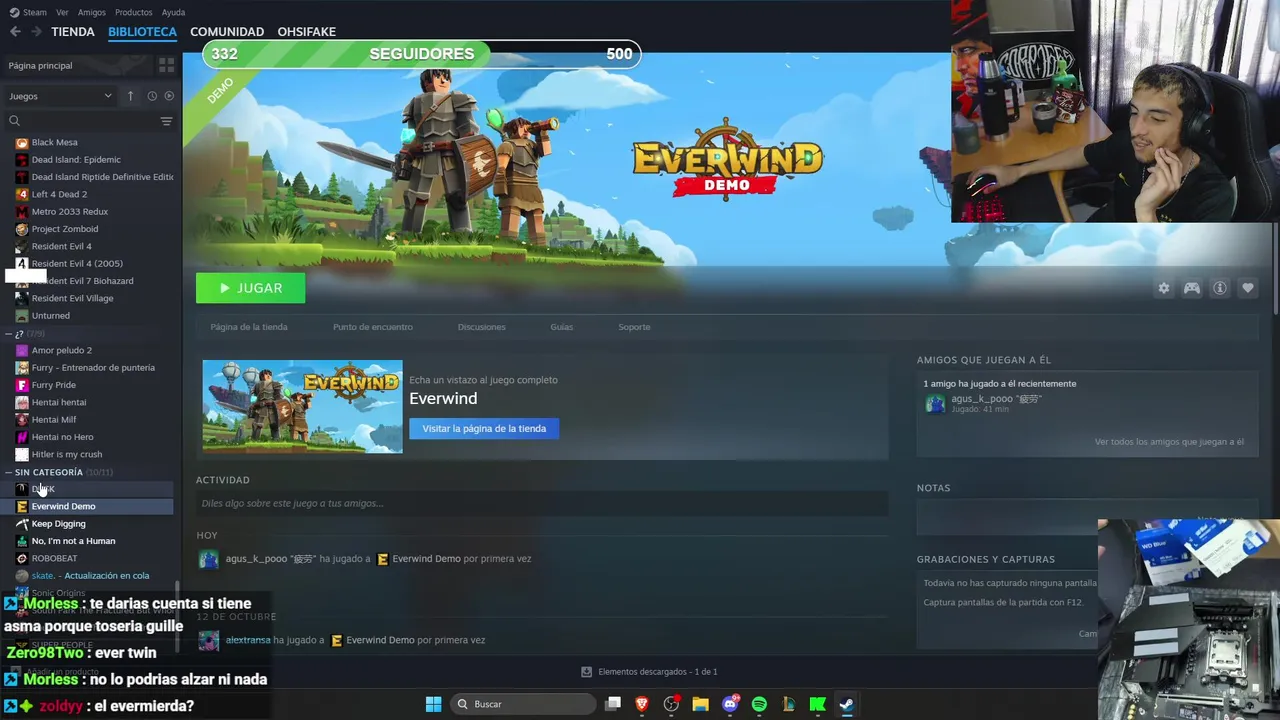The width and height of the screenshot is (1280, 720).
Task: Show ready-to-play games with the play icon
Action: coord(169,96)
